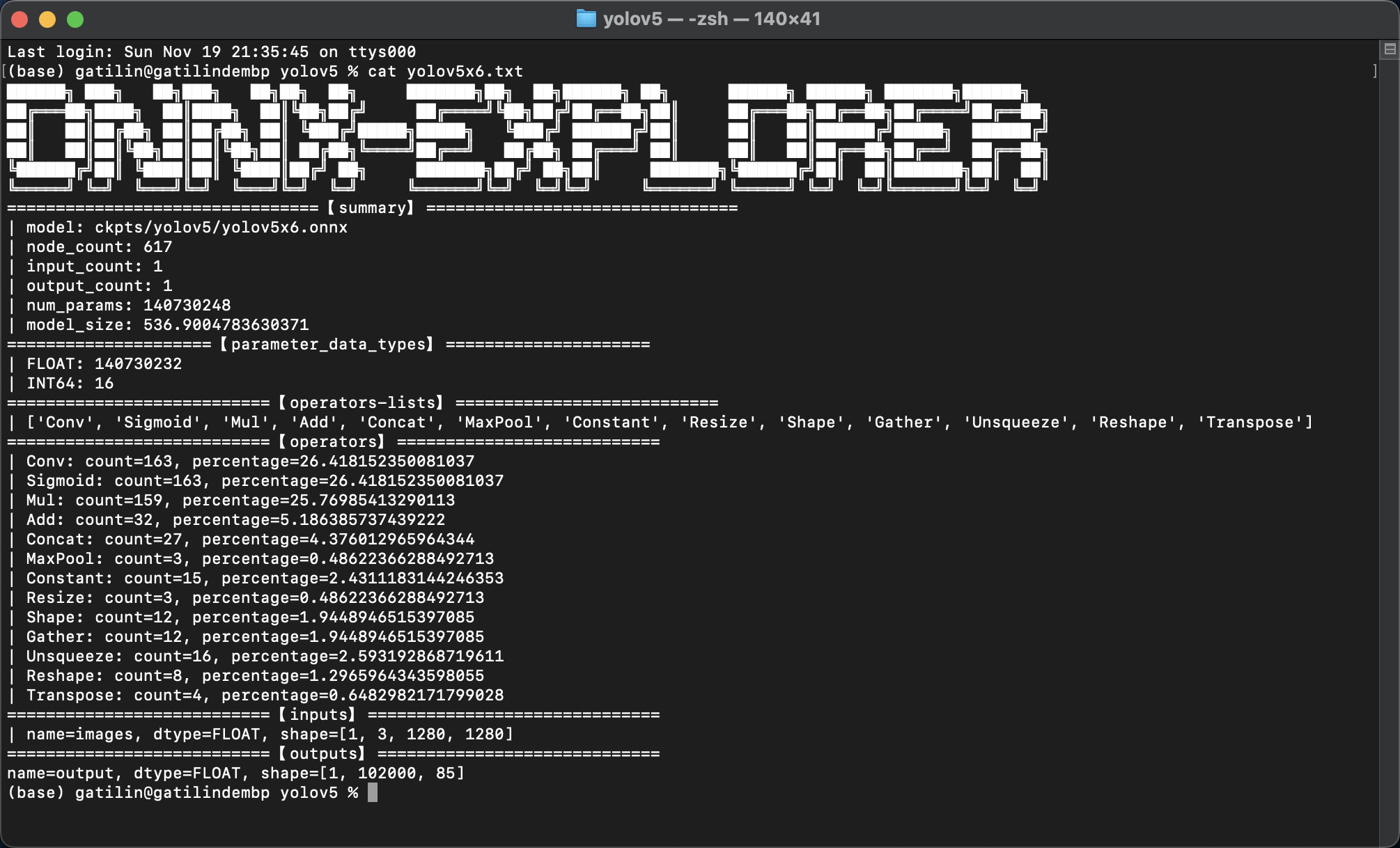Click the FLOAT: 140730232 parameter line
Image resolution: width=1400 pixels, height=848 pixels.
[x=104, y=363]
